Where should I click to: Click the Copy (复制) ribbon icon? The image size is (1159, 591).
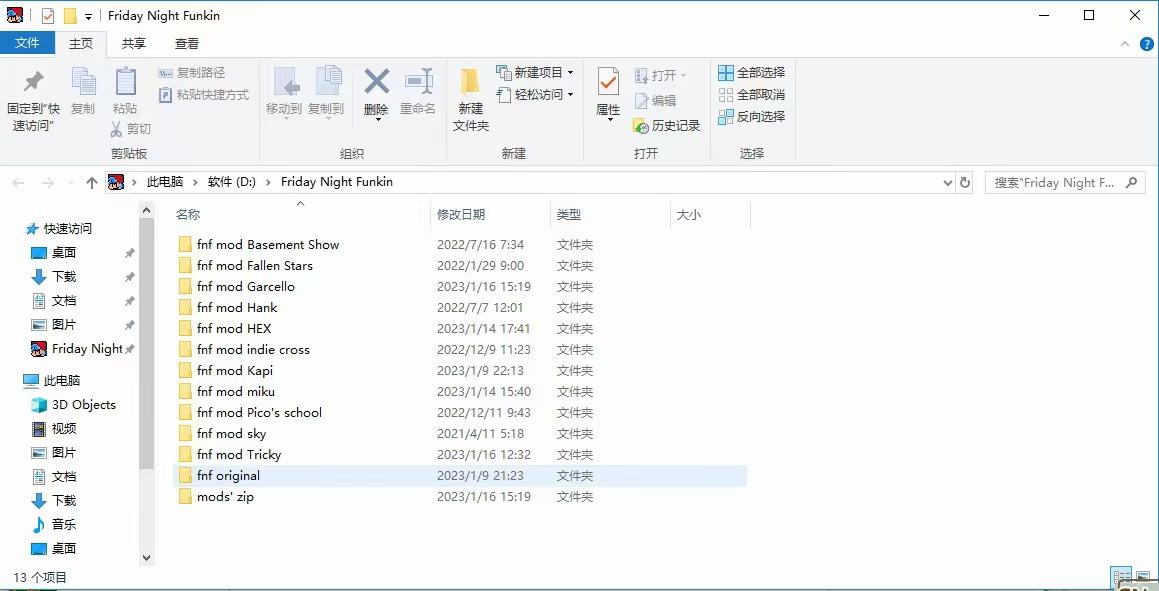pyautogui.click(x=83, y=82)
